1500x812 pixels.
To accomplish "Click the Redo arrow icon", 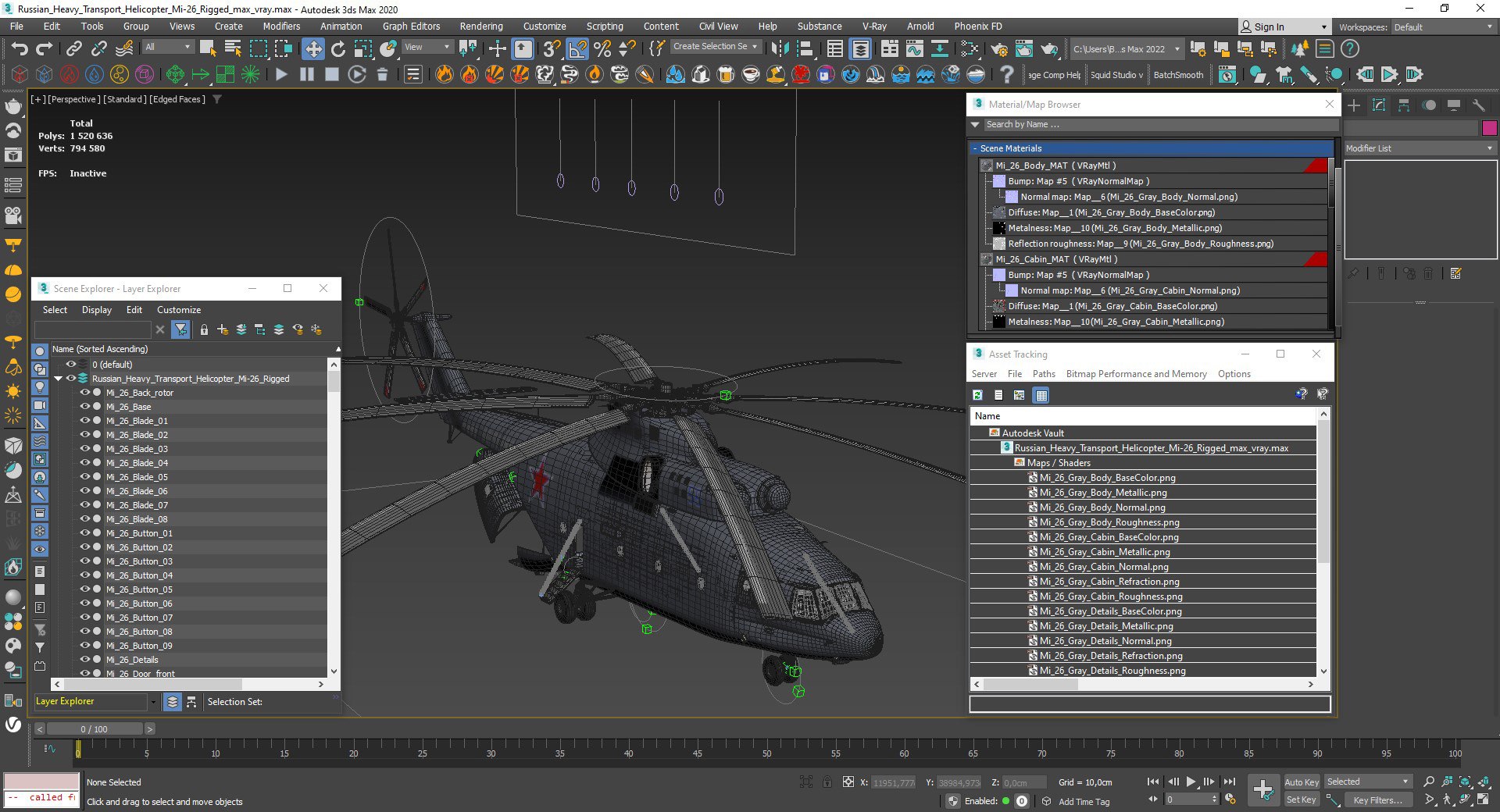I will (x=45, y=49).
